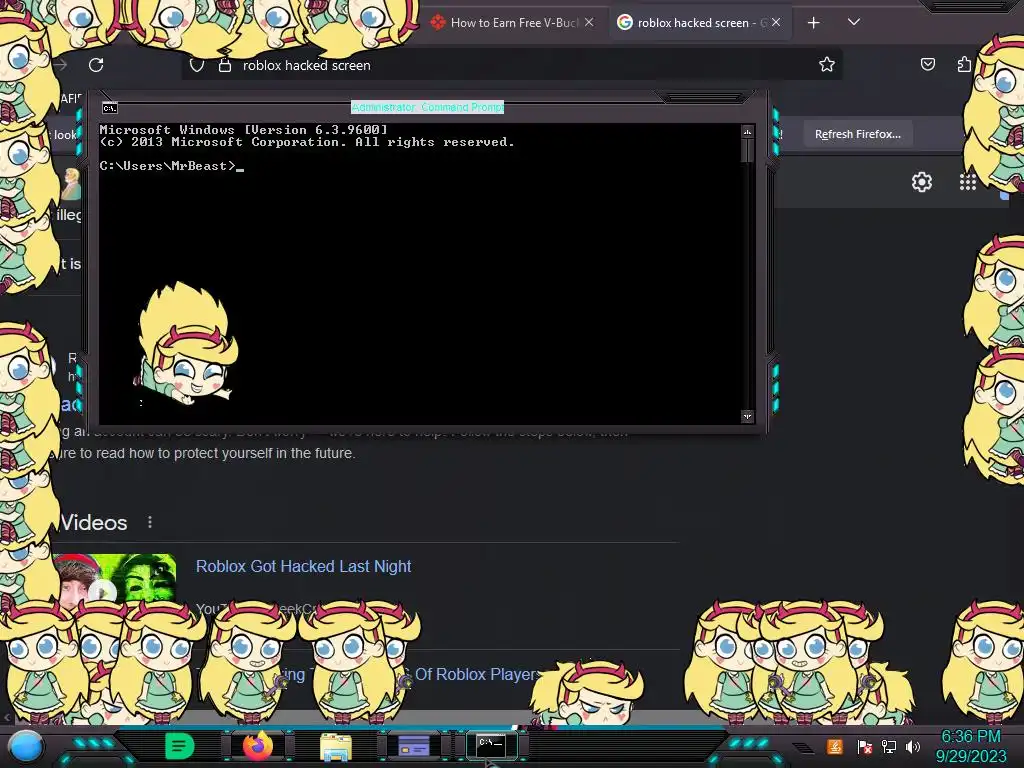Expand the list-all-tabs chevron
The height and width of the screenshot is (768, 1024).
[x=854, y=22]
